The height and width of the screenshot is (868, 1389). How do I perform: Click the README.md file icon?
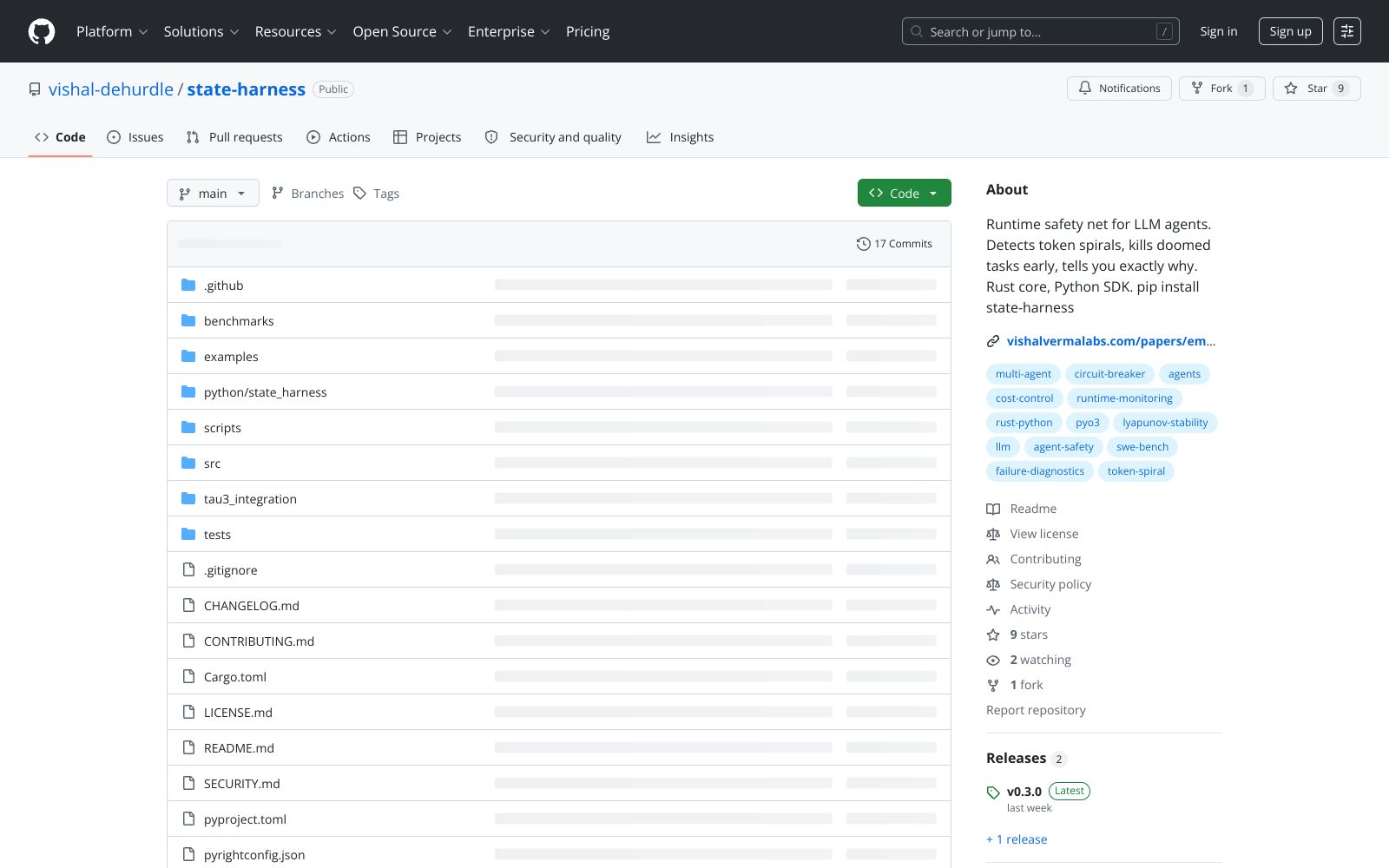point(188,747)
